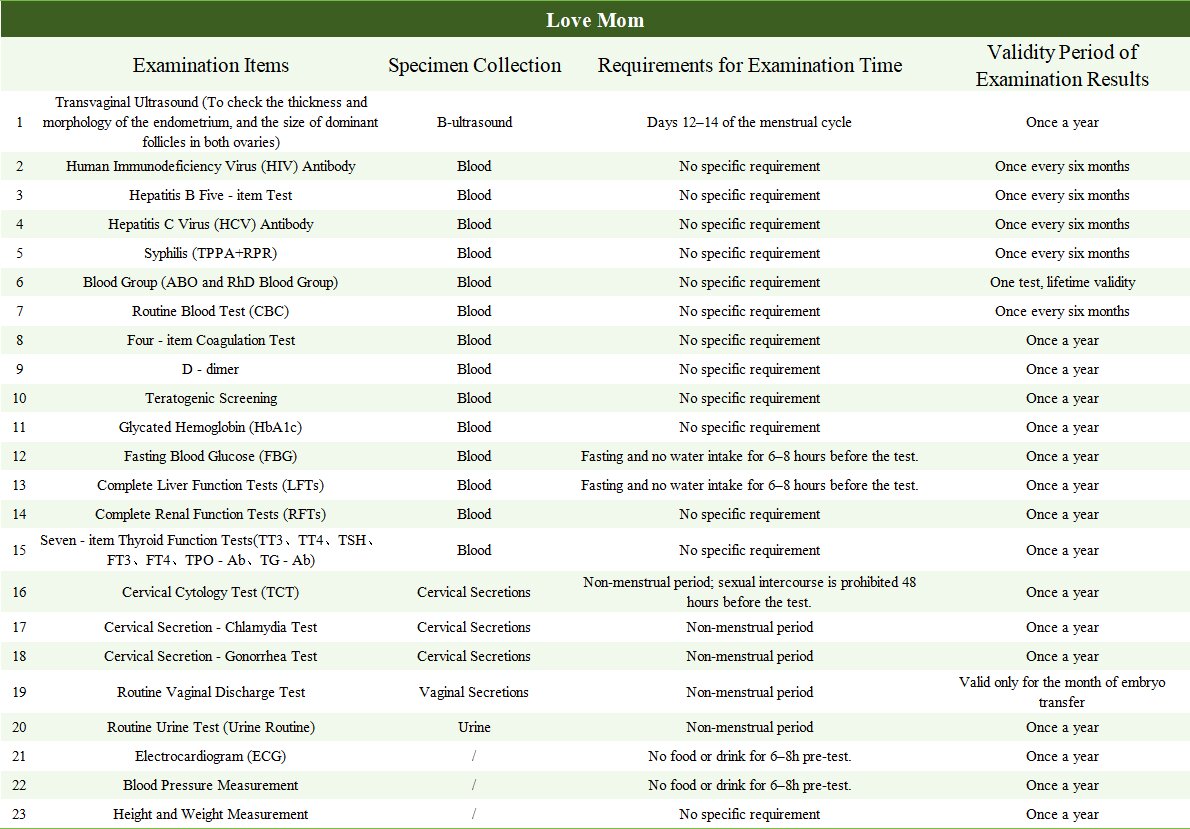Select the D-dimer examination item

[210, 369]
